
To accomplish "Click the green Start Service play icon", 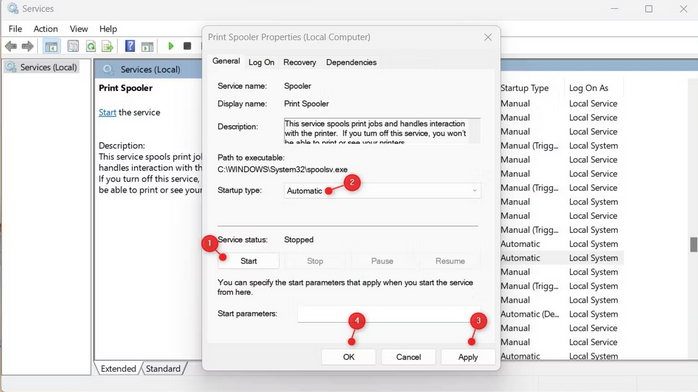I will [170, 46].
